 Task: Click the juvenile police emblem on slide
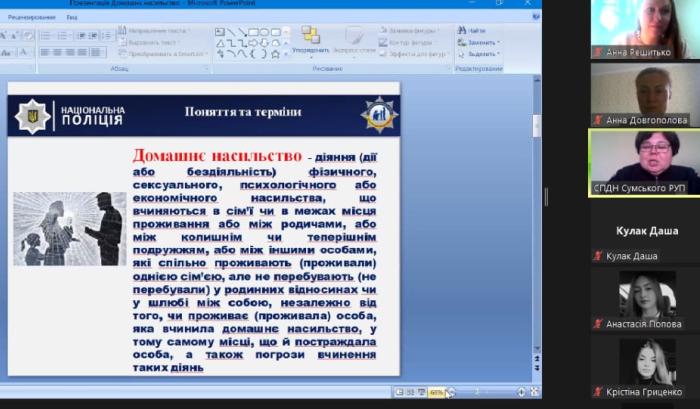pos(379,115)
